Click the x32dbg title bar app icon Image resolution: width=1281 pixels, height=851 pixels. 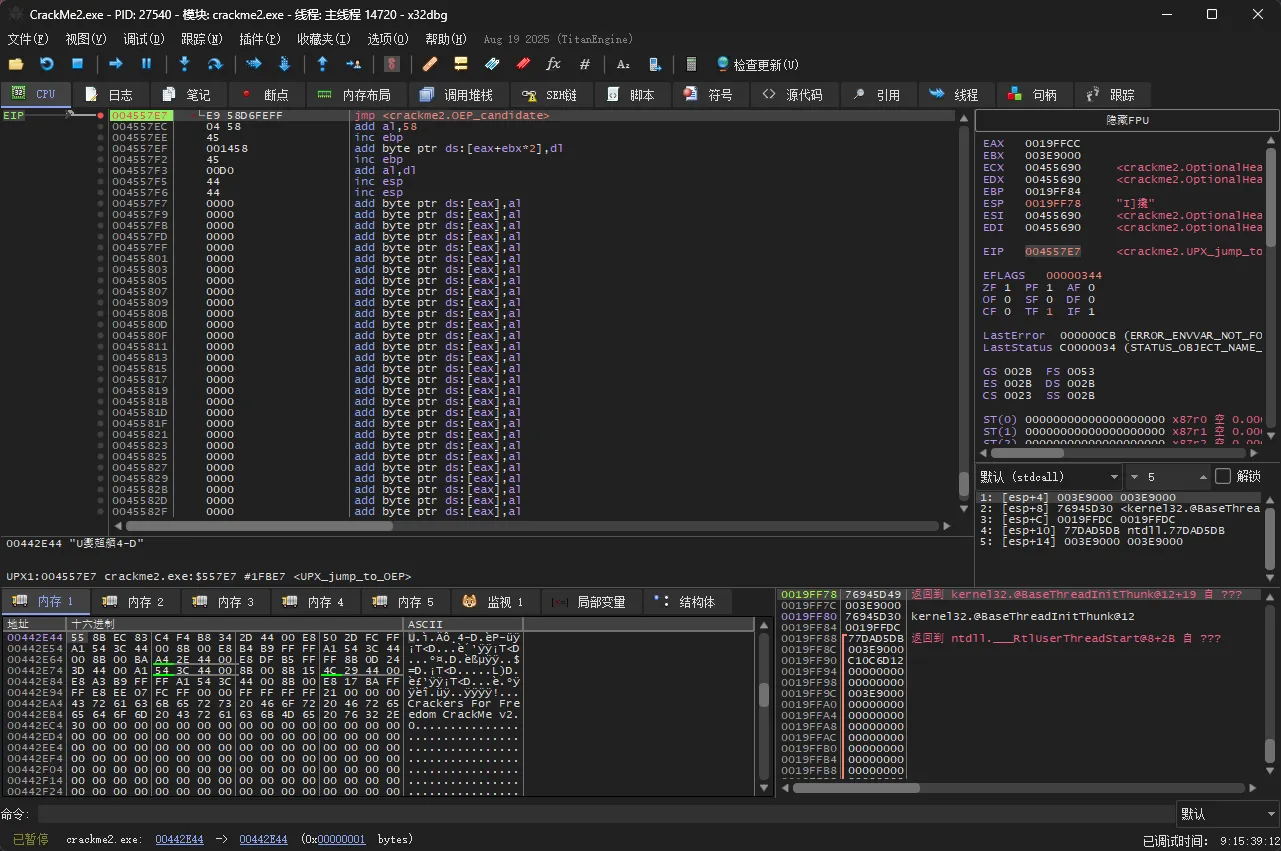click(x=15, y=14)
